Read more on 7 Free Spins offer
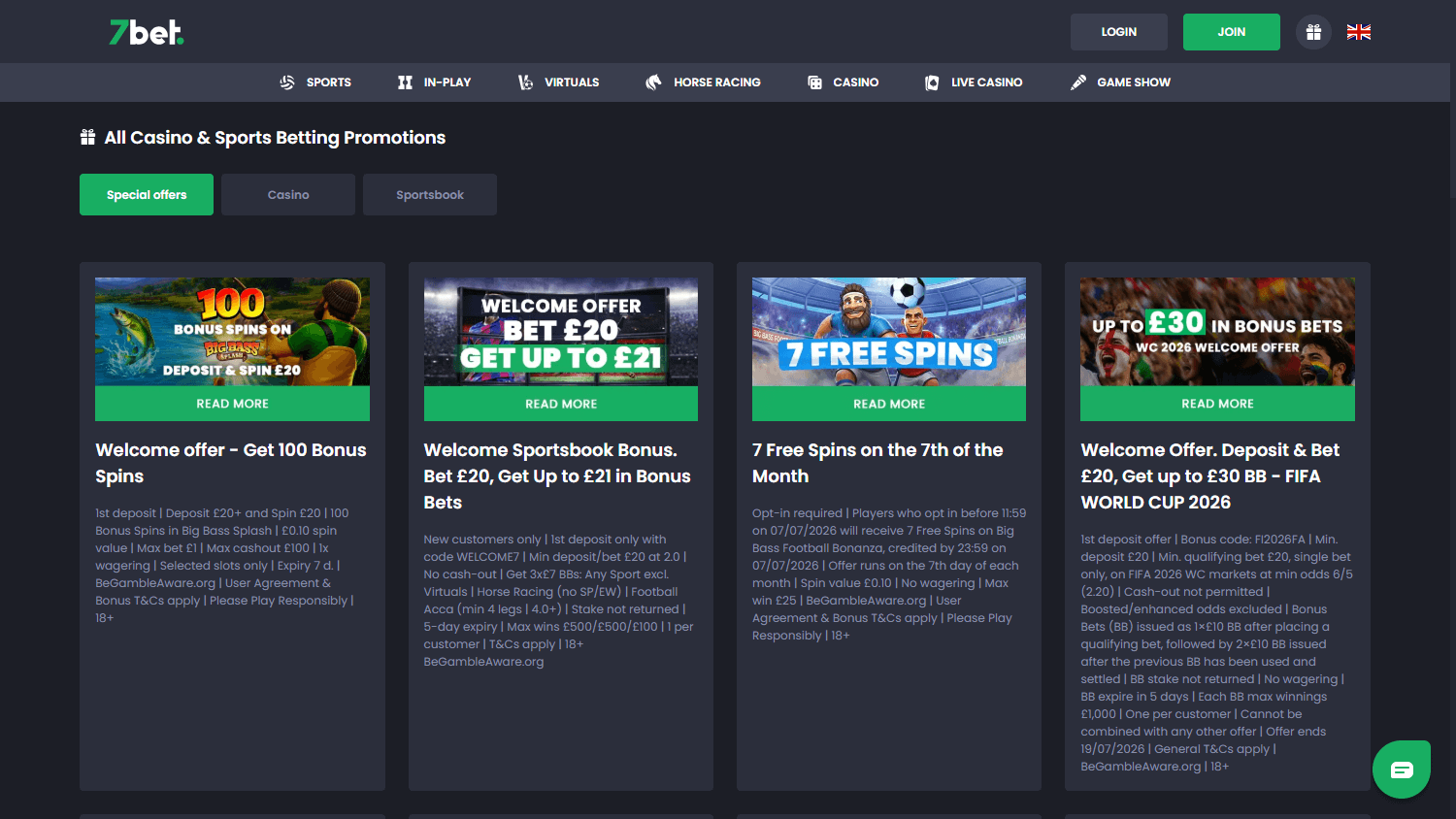Viewport: 1456px width, 819px height. (889, 404)
